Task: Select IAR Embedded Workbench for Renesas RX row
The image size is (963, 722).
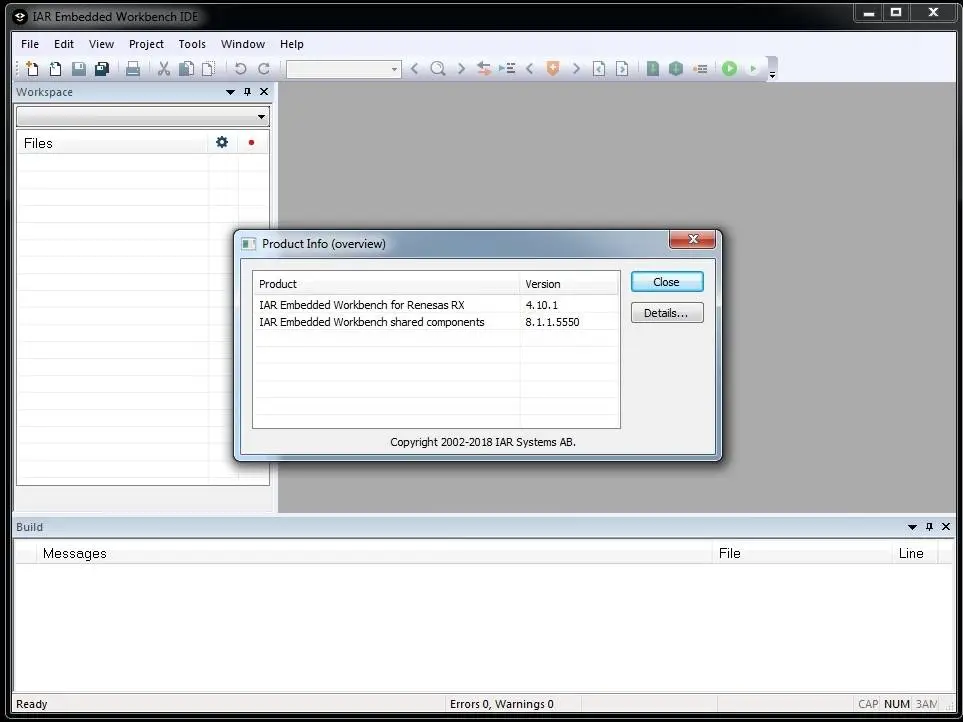Action: coord(436,305)
